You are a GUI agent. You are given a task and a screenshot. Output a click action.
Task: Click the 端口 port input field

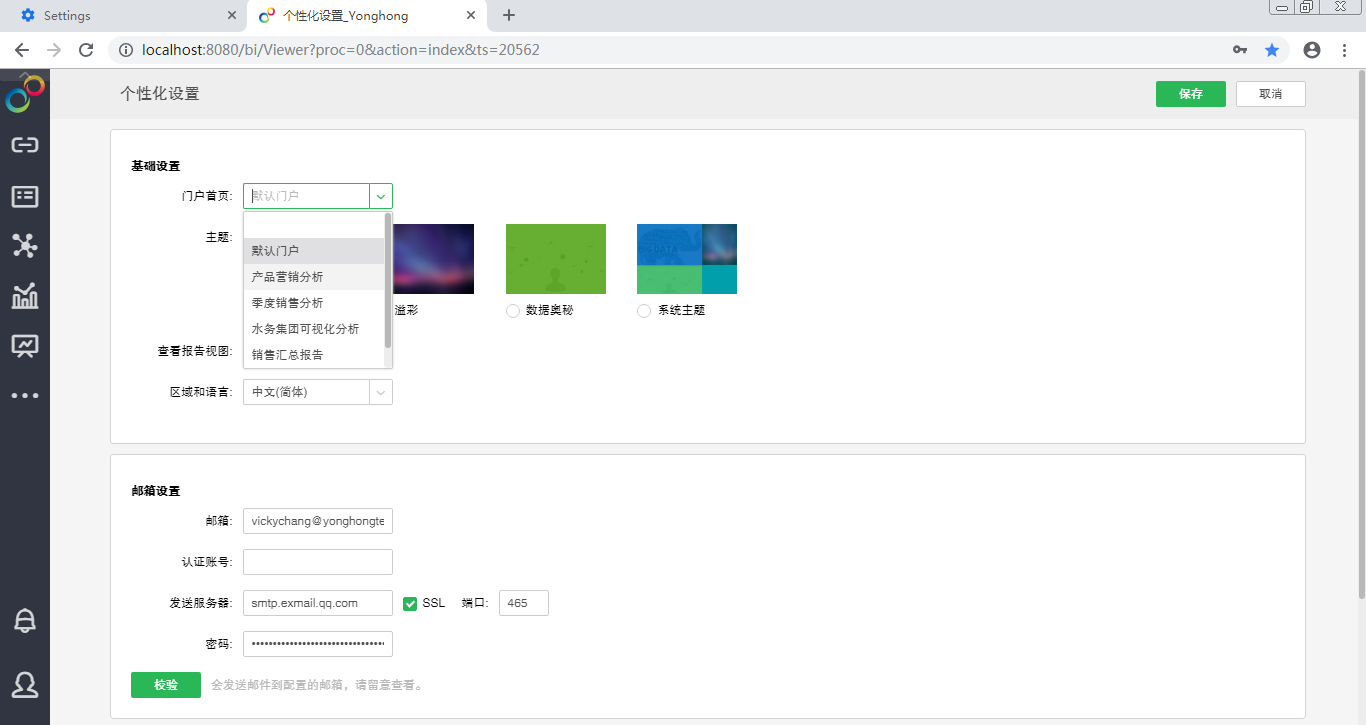click(523, 603)
